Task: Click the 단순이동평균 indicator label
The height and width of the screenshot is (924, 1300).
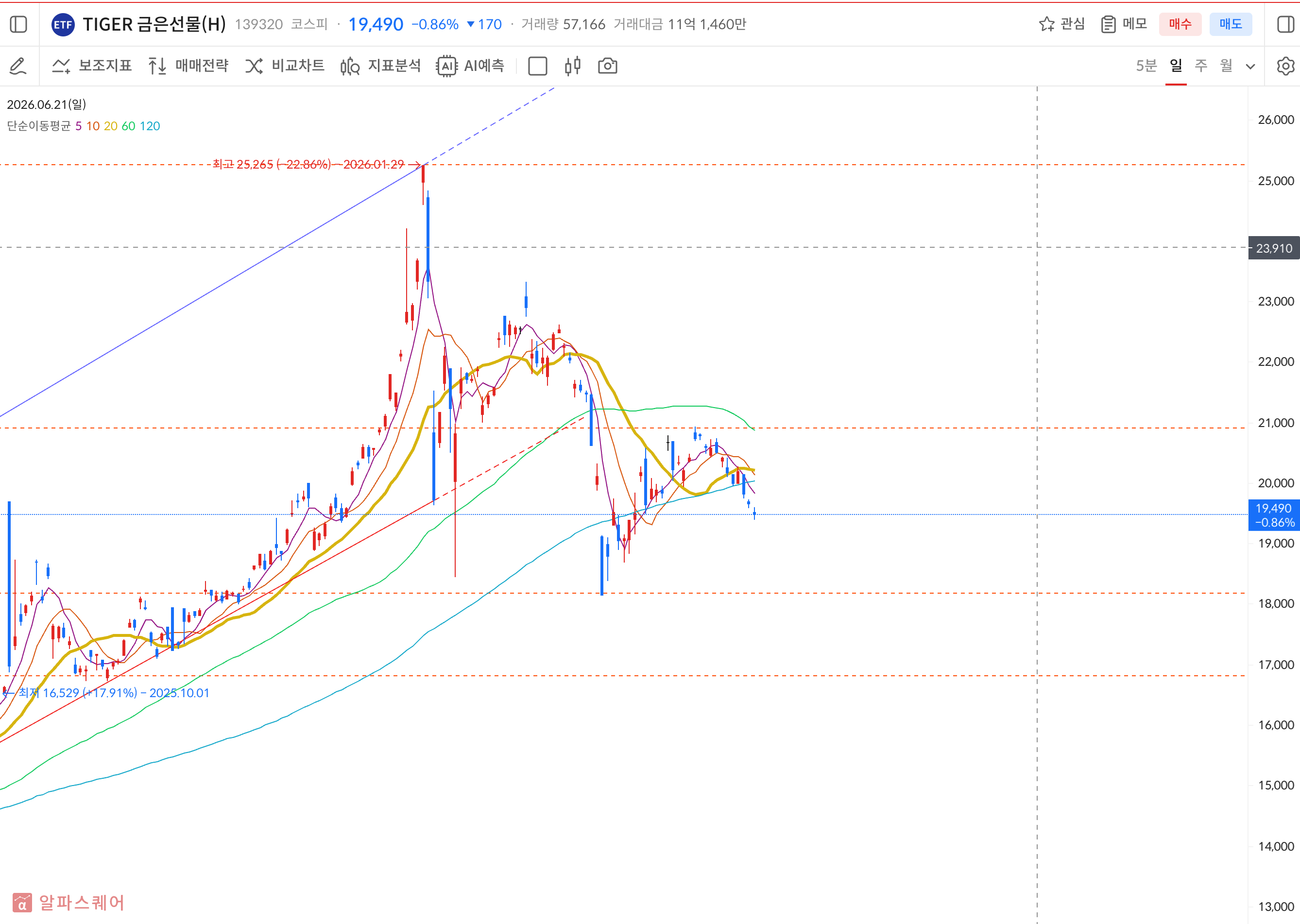Action: 39,126
